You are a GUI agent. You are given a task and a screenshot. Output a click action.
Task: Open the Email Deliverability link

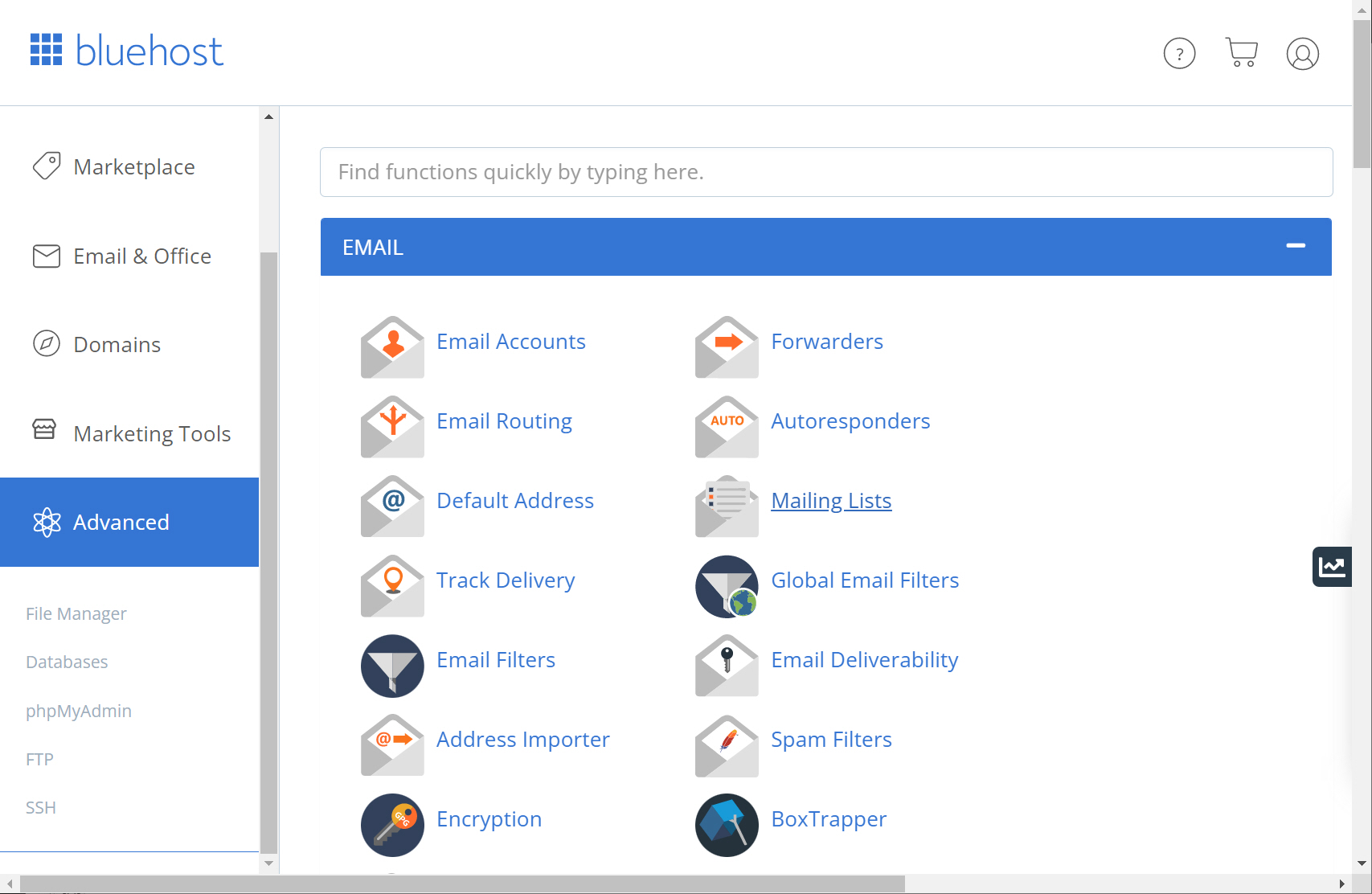pos(865,659)
